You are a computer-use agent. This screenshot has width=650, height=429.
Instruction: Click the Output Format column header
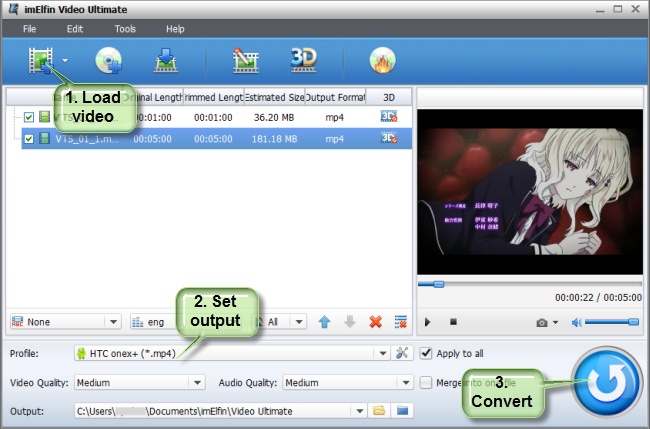(x=335, y=97)
